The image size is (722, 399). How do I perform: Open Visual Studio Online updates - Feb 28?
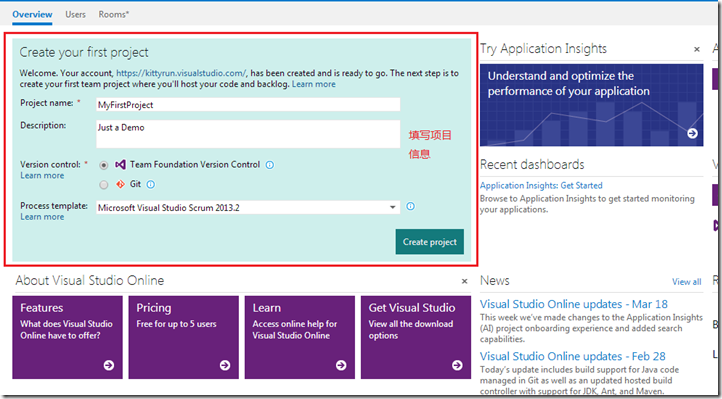pos(572,356)
